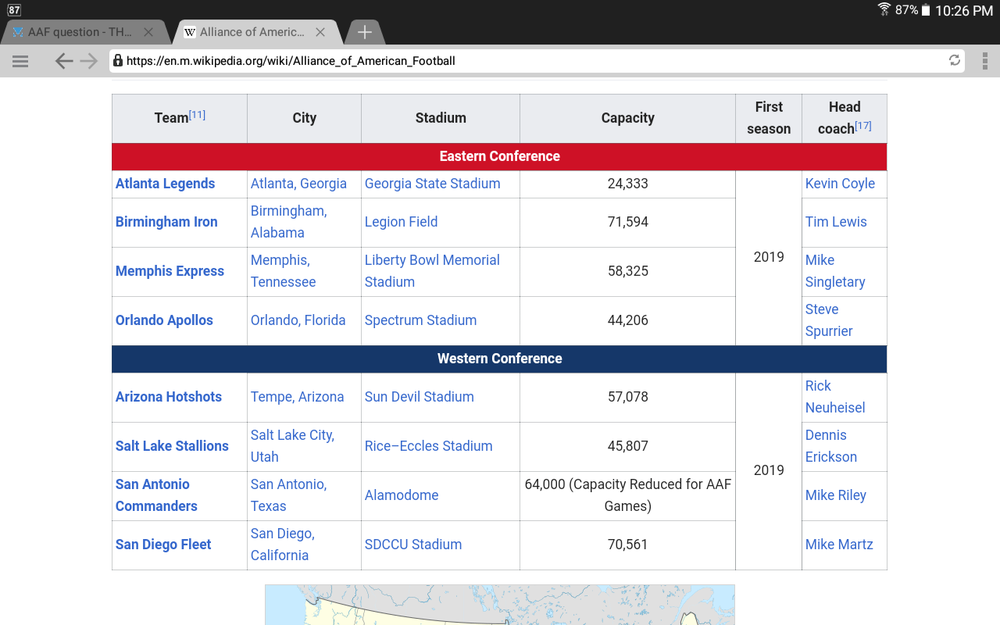Image resolution: width=1000 pixels, height=625 pixels.
Task: Open the Liberty Bowl Memorial Stadium link
Action: coord(432,271)
